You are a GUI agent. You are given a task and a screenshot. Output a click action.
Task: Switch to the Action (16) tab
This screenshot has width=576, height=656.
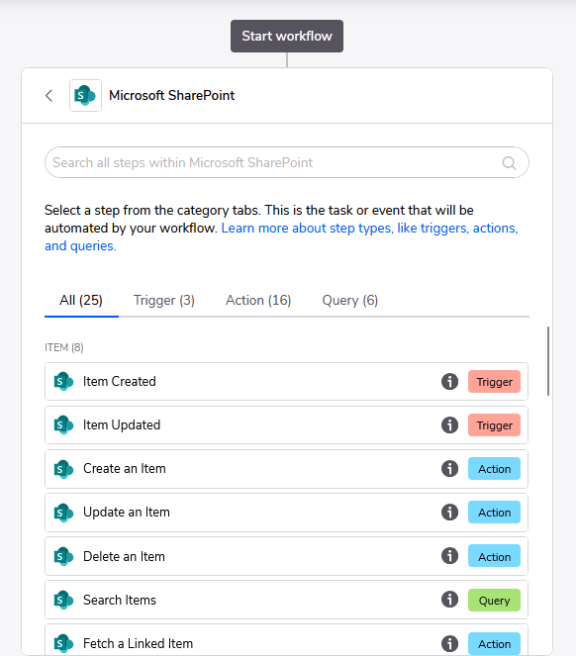(259, 300)
